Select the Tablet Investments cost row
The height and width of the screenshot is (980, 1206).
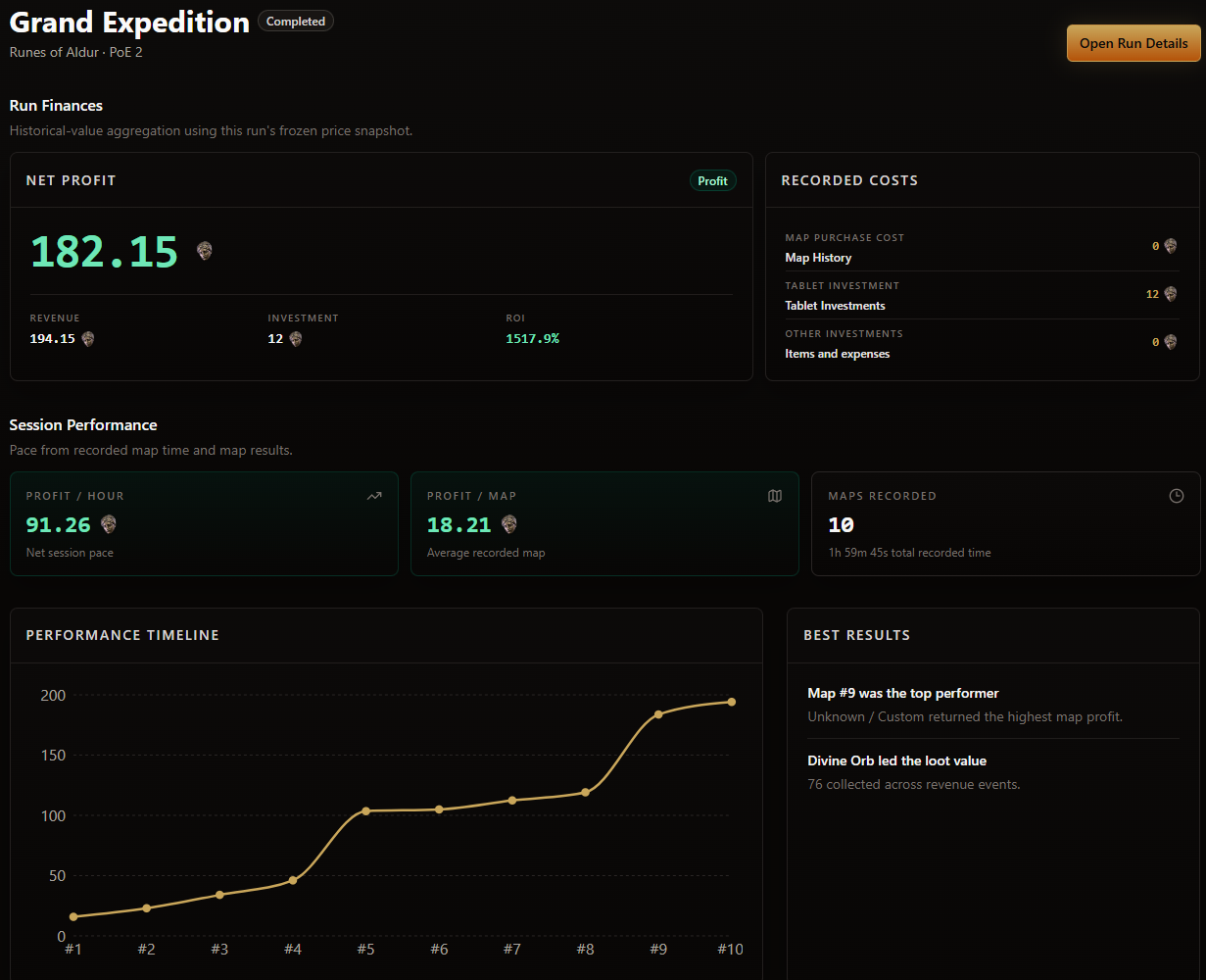[x=981, y=295]
